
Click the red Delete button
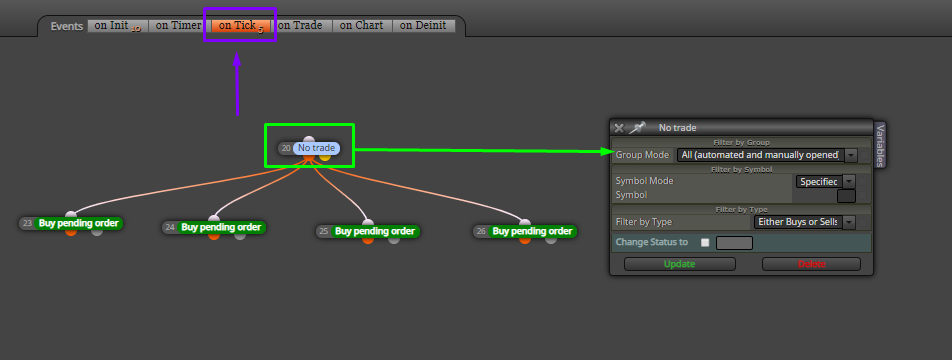coord(811,264)
